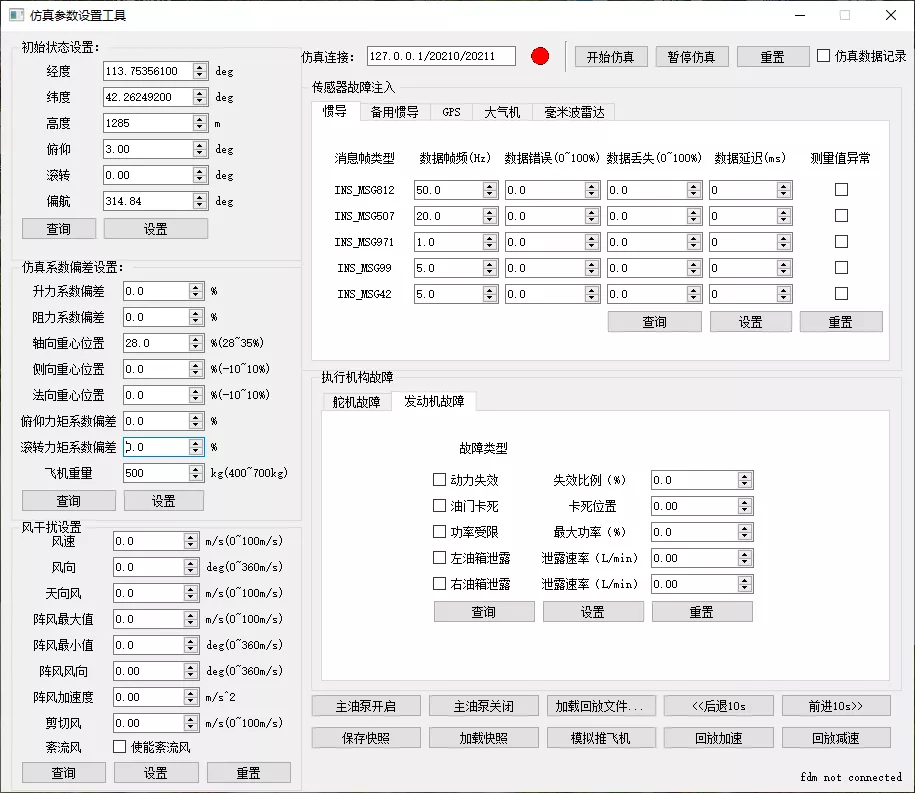Screen dimensions: 915x793
Task: Enable the 仿真数据记录 checkbox
Action: (823, 56)
